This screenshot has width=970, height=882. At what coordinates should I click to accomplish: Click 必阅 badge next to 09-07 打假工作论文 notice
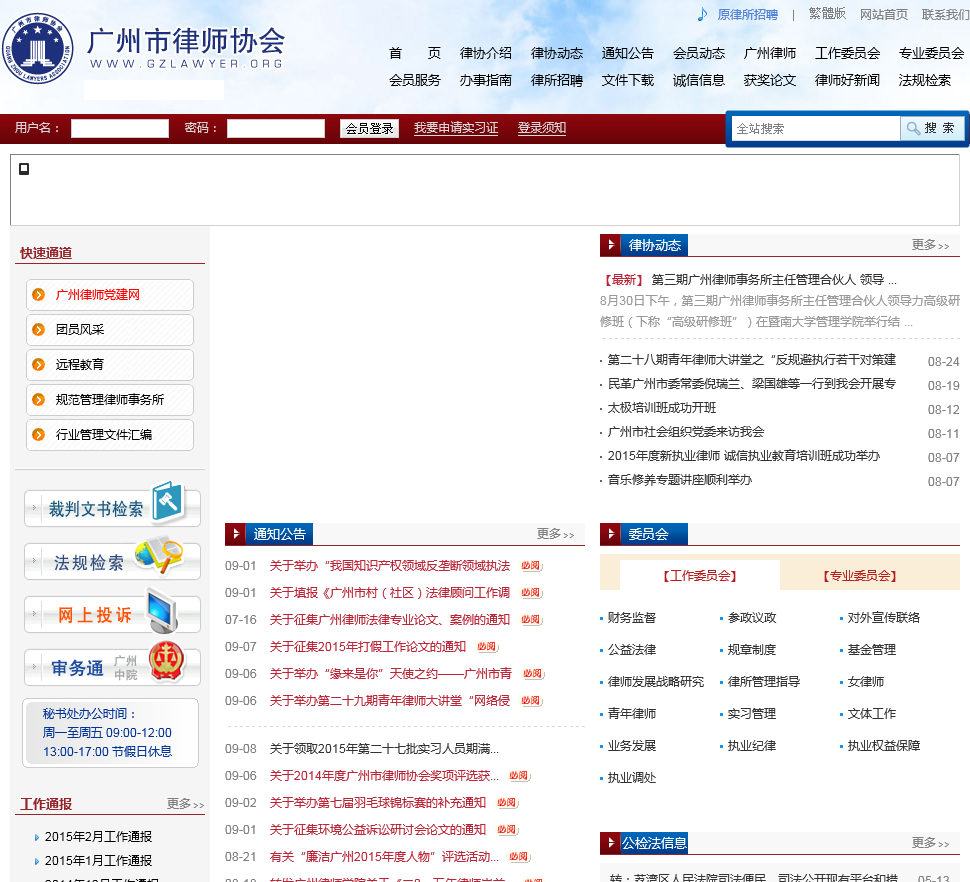point(487,646)
